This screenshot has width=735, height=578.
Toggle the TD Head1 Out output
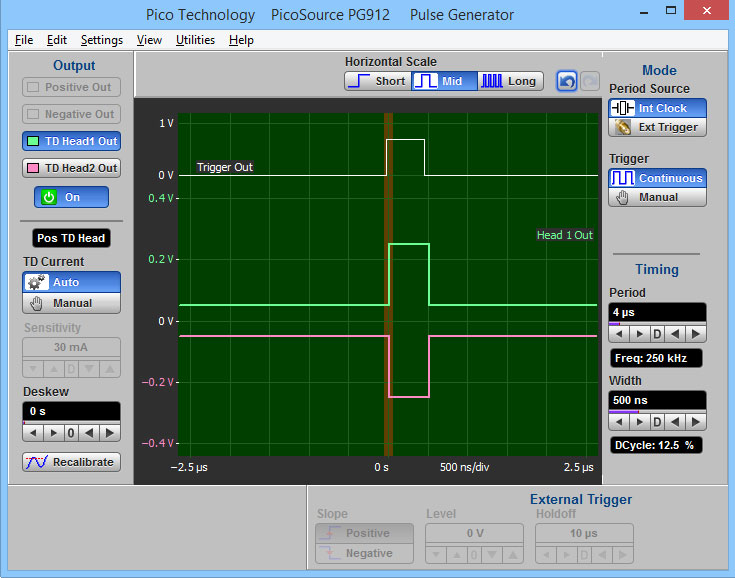(71, 141)
